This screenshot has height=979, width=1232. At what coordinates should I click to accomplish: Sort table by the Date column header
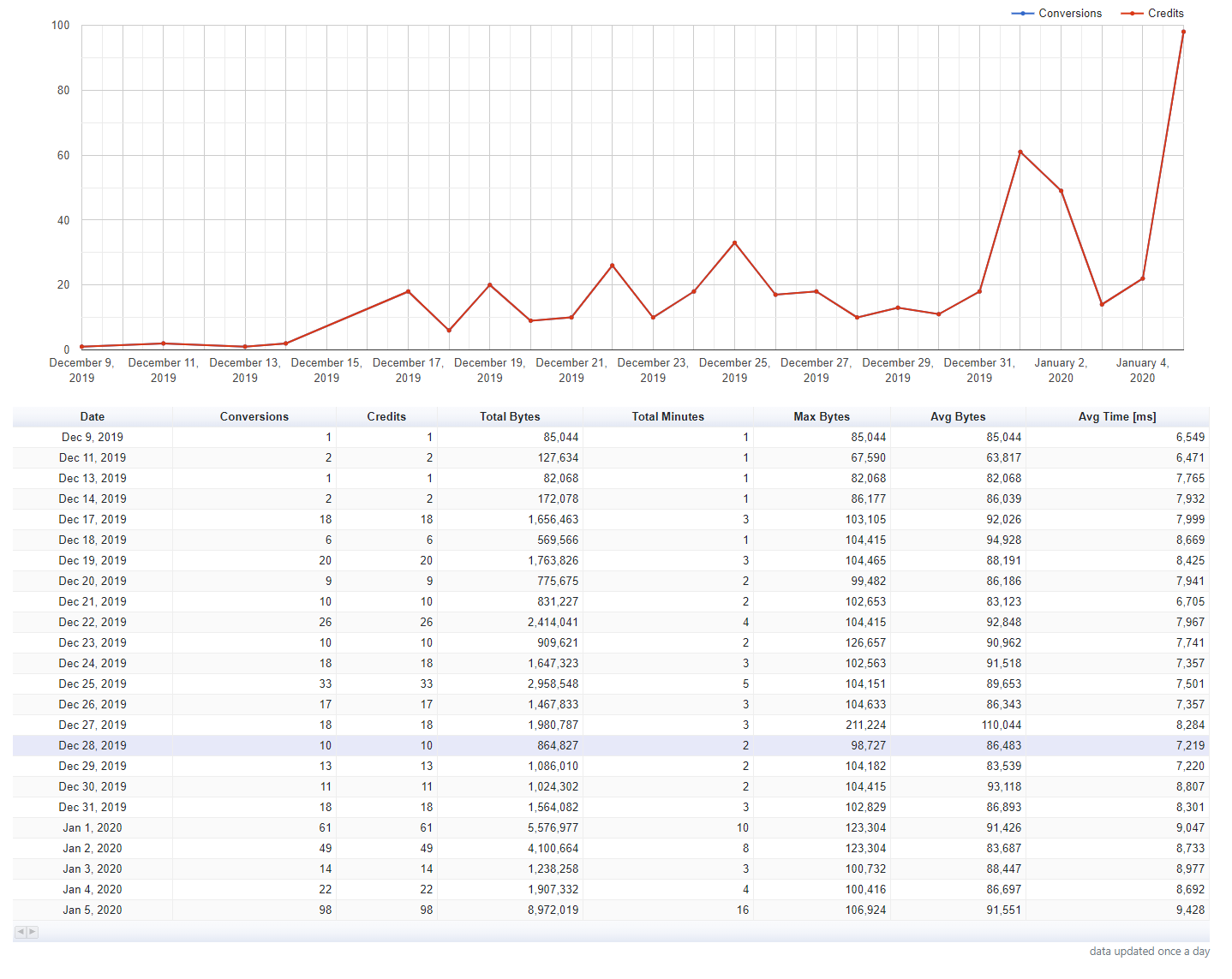pos(93,417)
